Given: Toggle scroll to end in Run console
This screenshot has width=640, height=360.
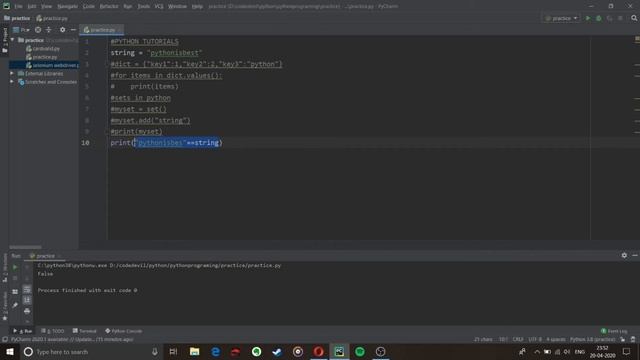Looking at the screenshot, I should (27, 300).
